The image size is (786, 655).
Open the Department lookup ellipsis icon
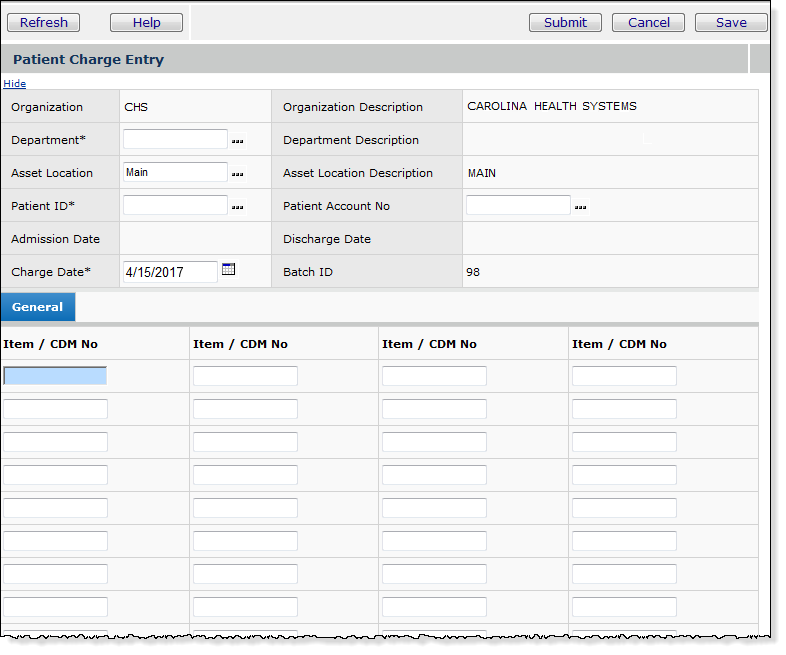click(237, 142)
